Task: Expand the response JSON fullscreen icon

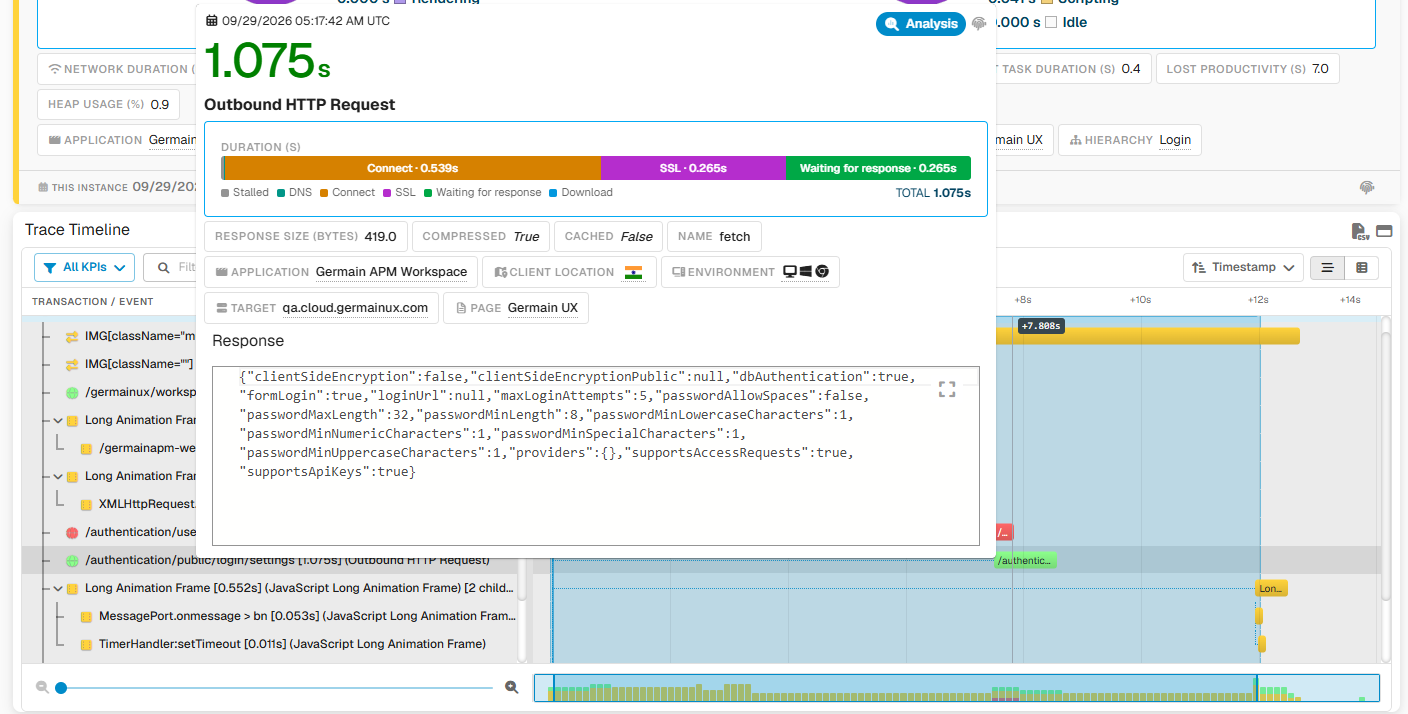Action: pyautogui.click(x=947, y=390)
